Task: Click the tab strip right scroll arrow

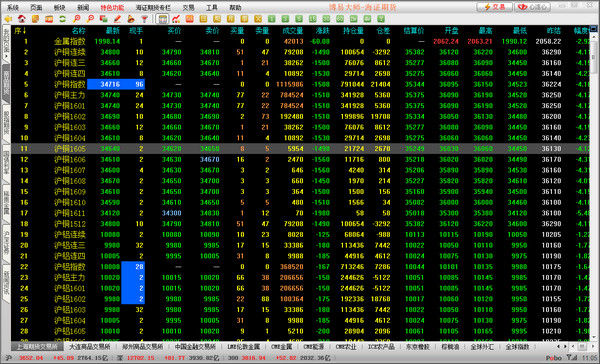Action: [566, 347]
